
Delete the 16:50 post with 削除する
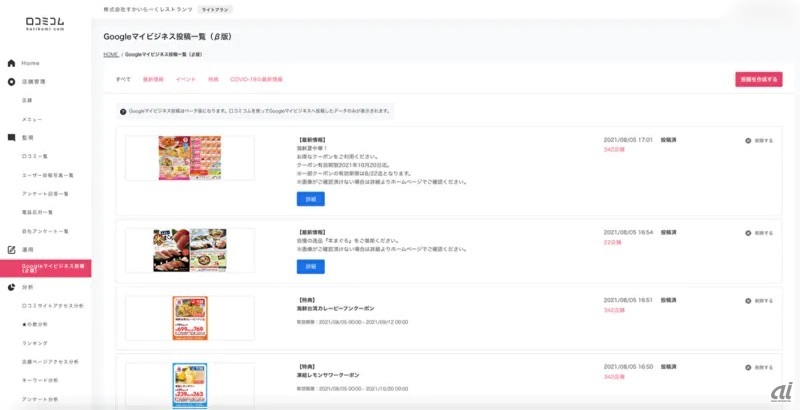pos(759,367)
